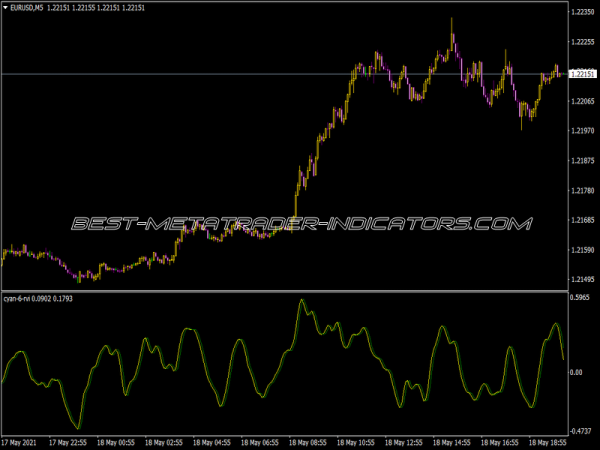
Task: Click the 18 May 18:55 time label
Action: (x=547, y=442)
